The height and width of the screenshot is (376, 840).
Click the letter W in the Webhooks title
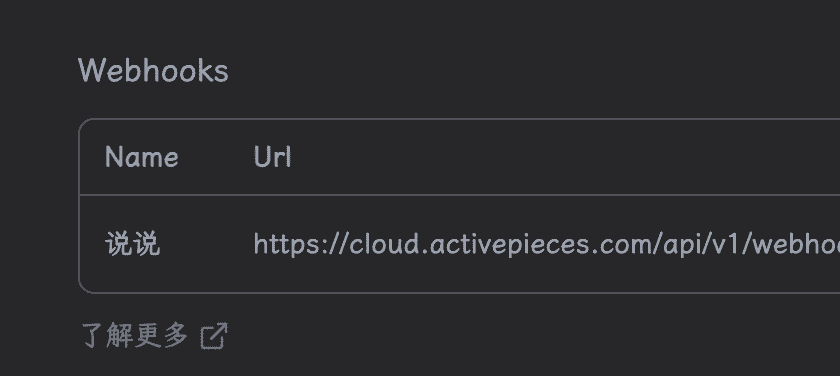pos(91,71)
